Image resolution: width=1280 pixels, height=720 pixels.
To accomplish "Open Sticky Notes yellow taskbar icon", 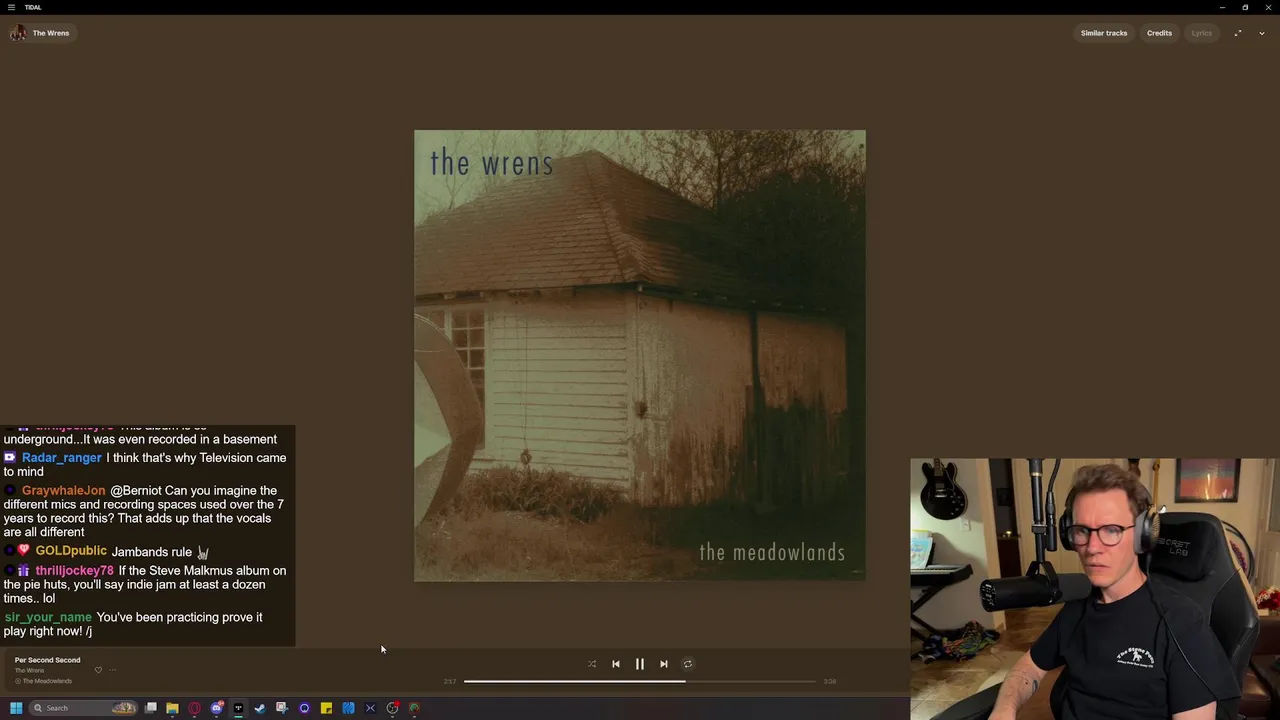I will [x=326, y=708].
